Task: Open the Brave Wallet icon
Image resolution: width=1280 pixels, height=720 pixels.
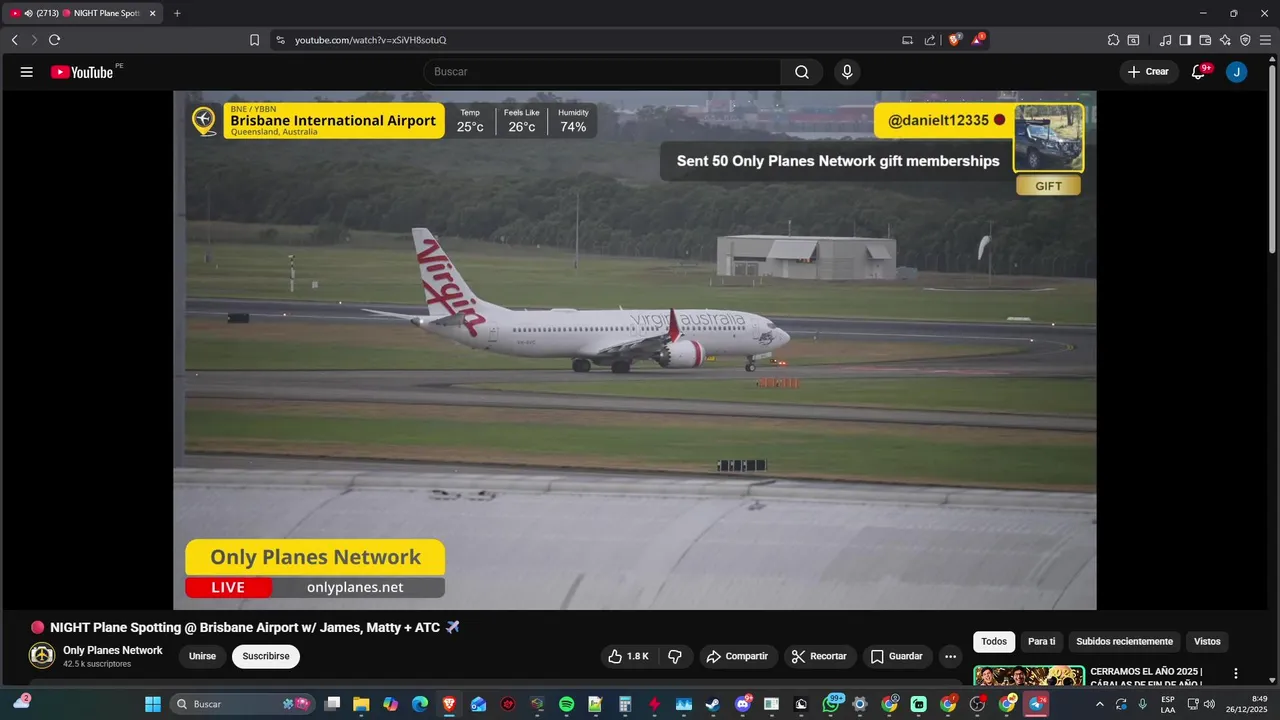Action: coord(1205,40)
